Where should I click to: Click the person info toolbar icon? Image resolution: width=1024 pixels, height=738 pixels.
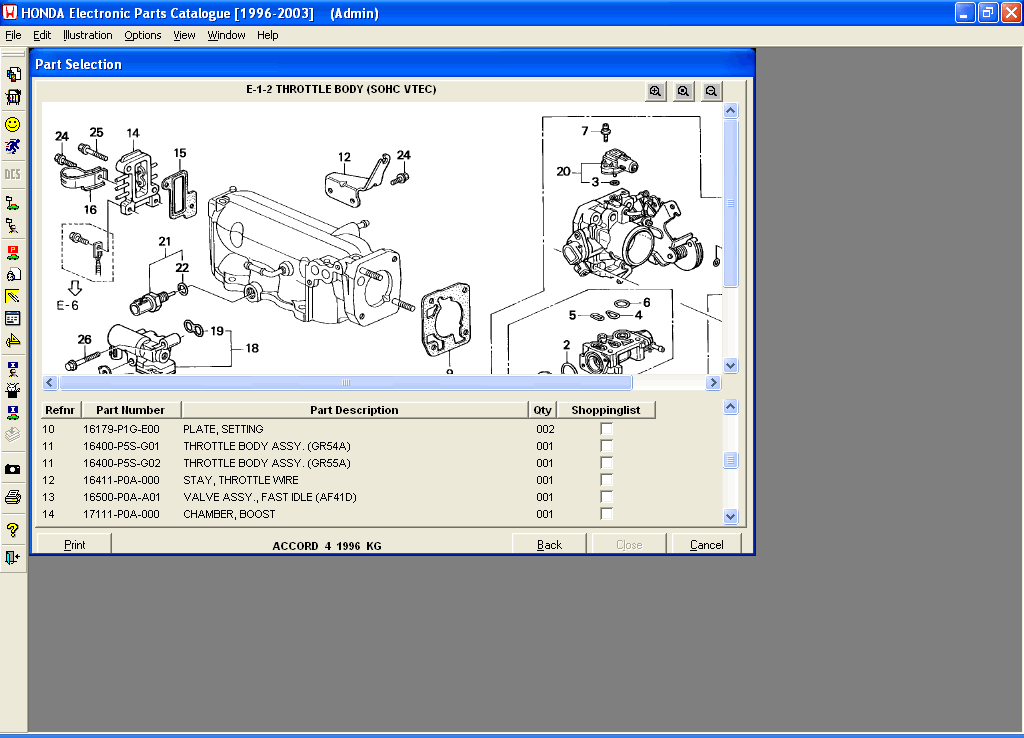click(13, 369)
